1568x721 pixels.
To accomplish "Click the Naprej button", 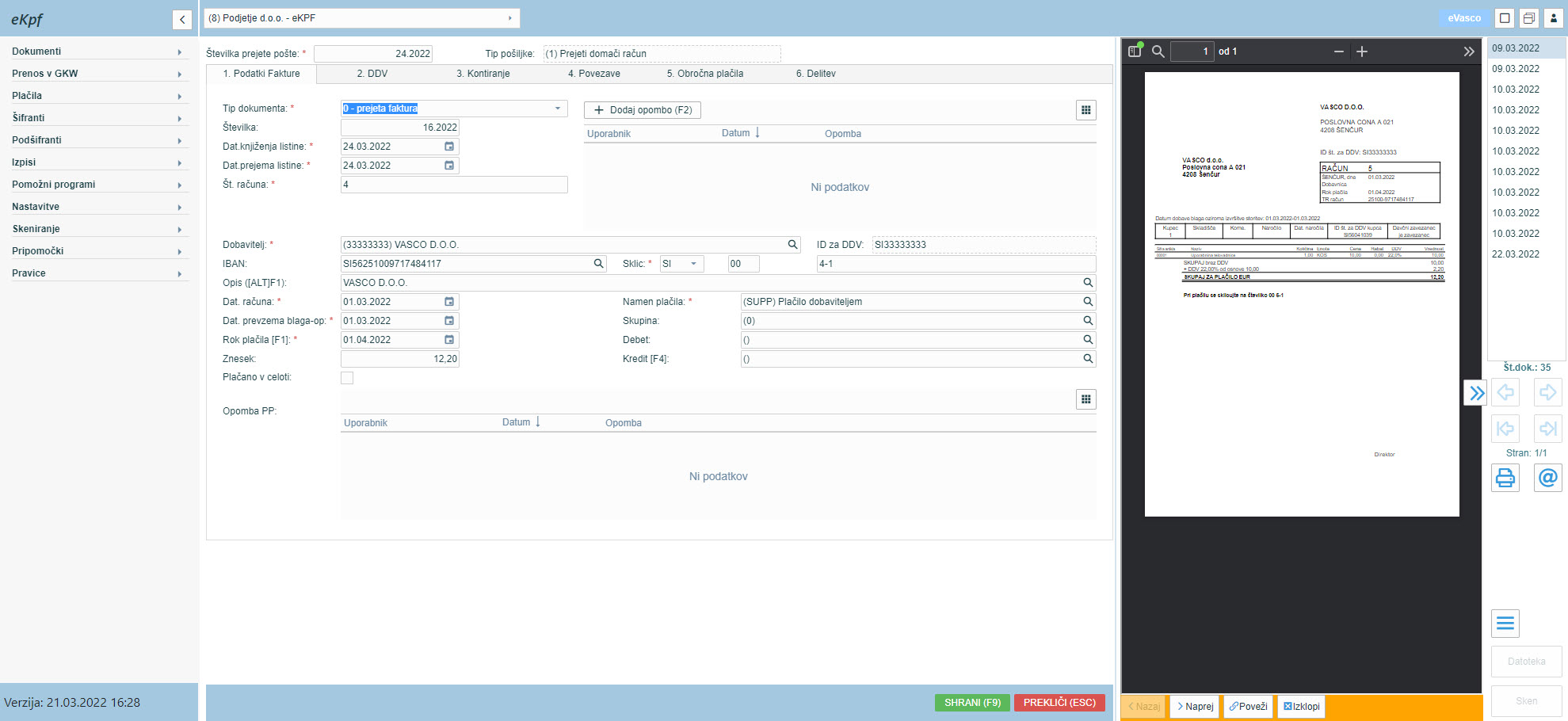I will pyautogui.click(x=1195, y=707).
